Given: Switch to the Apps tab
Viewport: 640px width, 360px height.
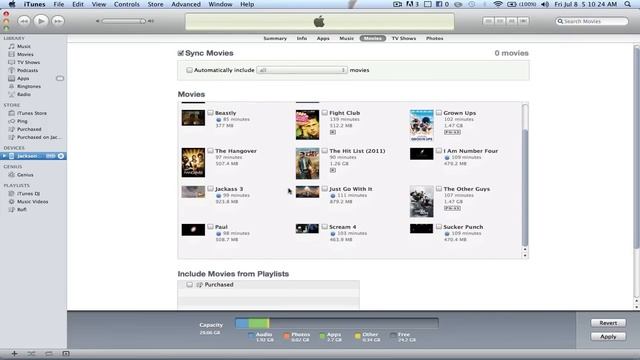Looking at the screenshot, I should tap(323, 38).
